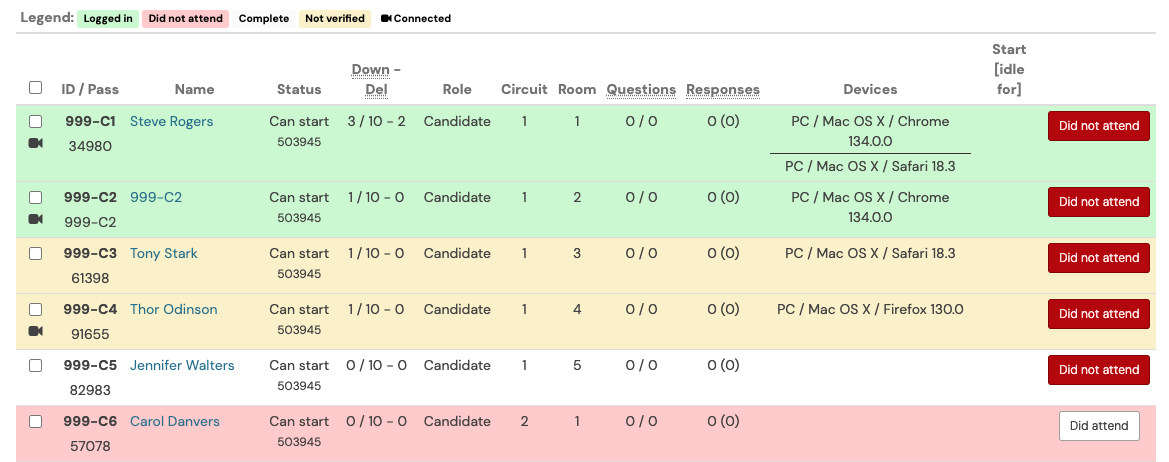The height and width of the screenshot is (462, 1169).
Task: Mark Jennifer Walters as Did not attend
Action: click(1099, 370)
